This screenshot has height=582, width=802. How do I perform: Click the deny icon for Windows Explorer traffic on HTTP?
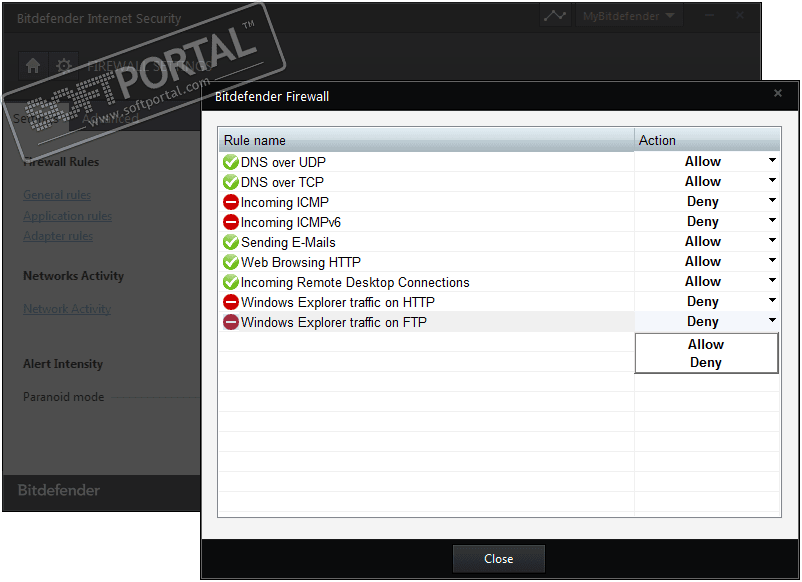point(231,302)
